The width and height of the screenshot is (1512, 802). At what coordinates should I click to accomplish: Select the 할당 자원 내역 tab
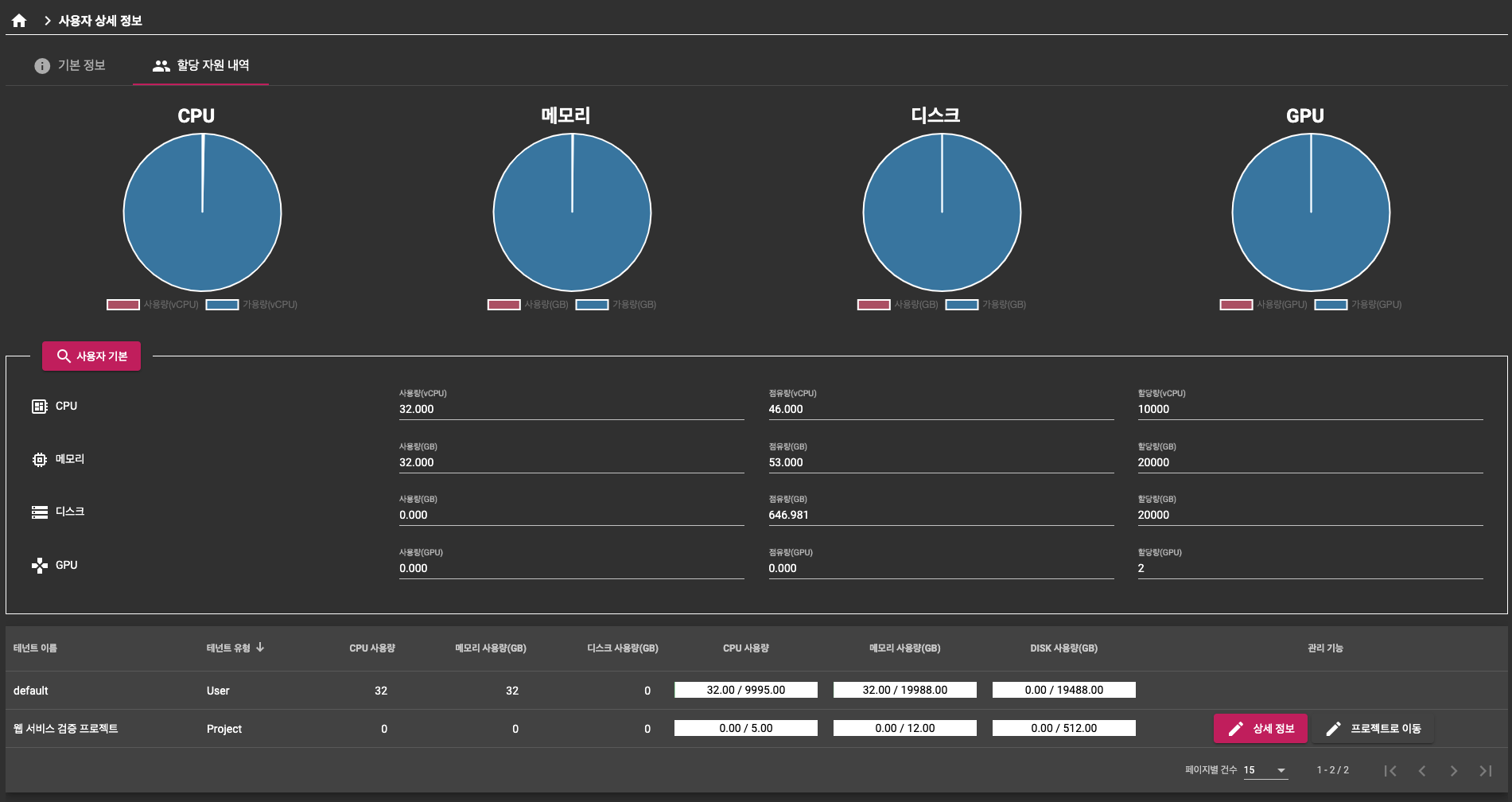[200, 65]
